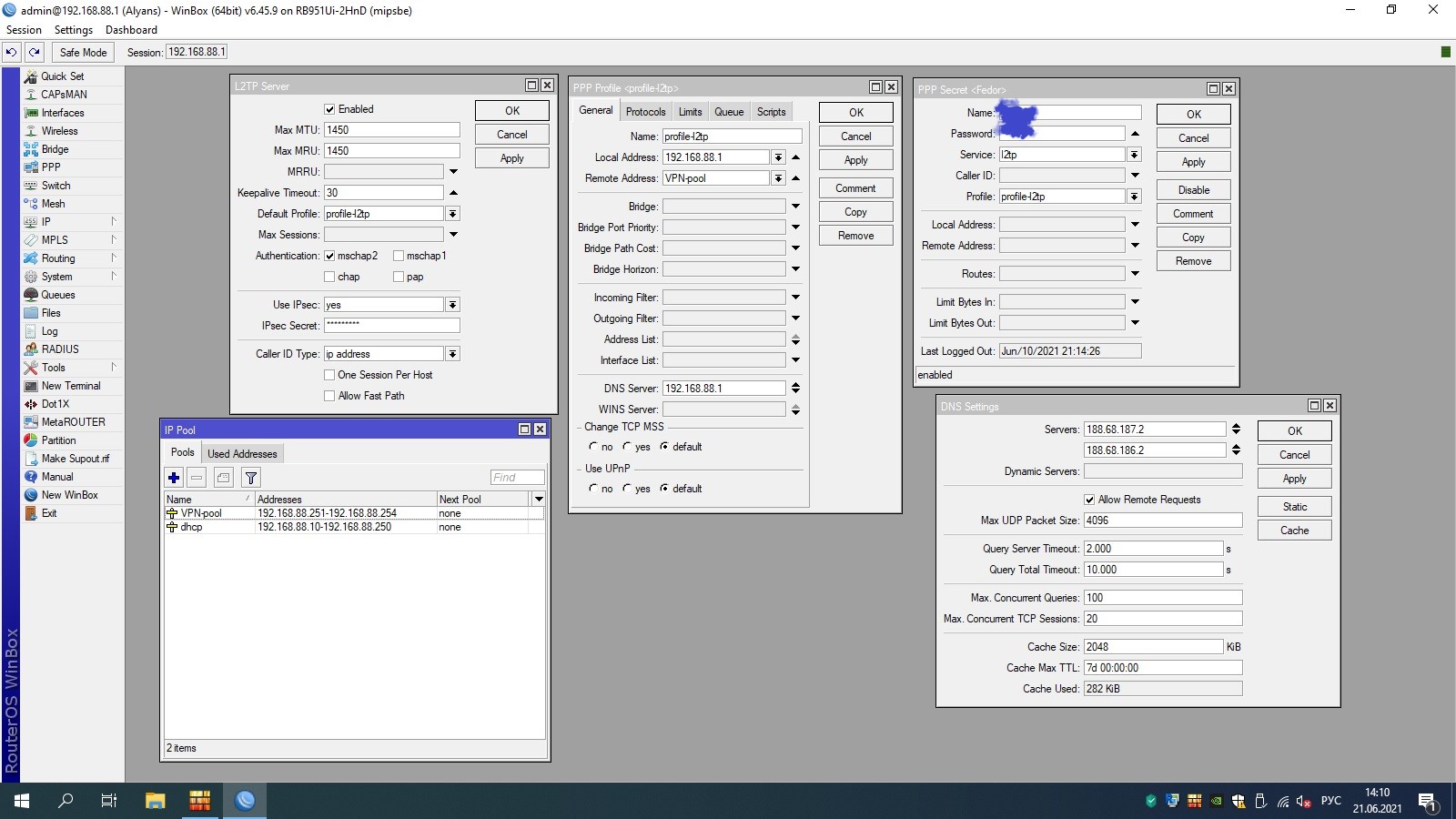
Task: Tick One Session Per Host checkbox
Action: click(329, 375)
